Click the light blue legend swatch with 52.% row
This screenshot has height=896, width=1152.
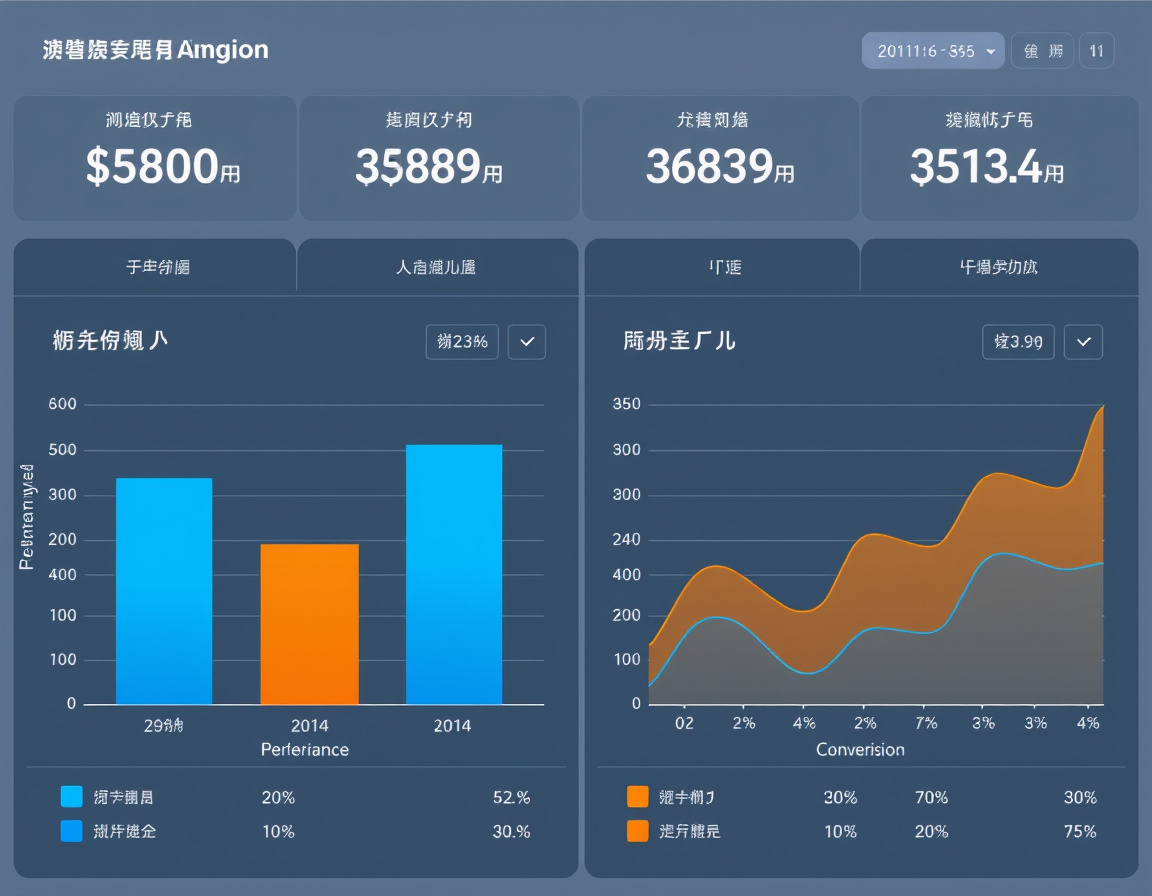[71, 797]
